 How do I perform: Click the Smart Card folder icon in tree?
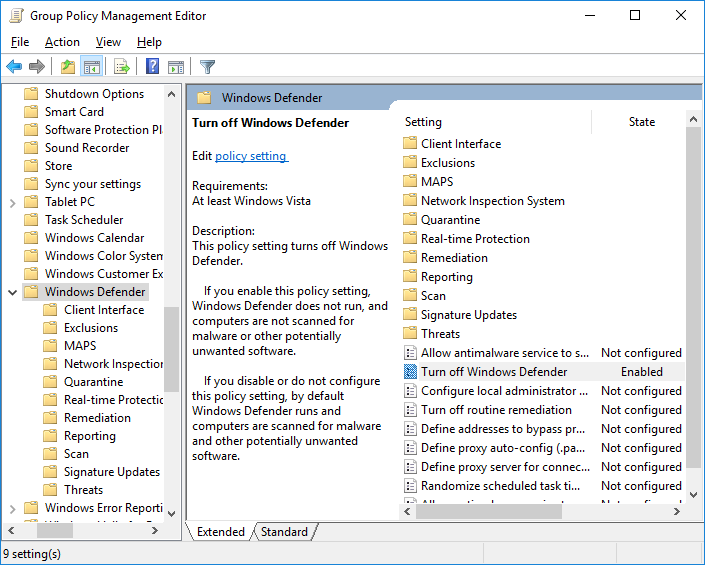coord(31,111)
